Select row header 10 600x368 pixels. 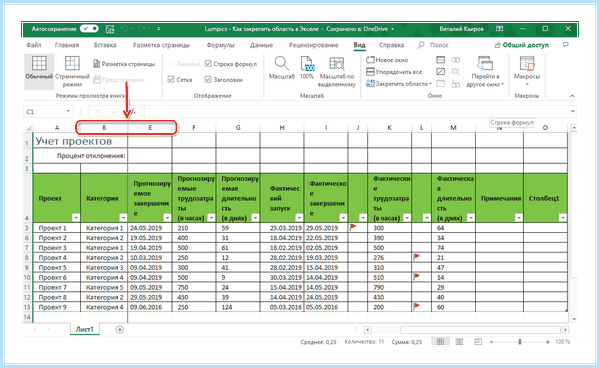(28, 277)
